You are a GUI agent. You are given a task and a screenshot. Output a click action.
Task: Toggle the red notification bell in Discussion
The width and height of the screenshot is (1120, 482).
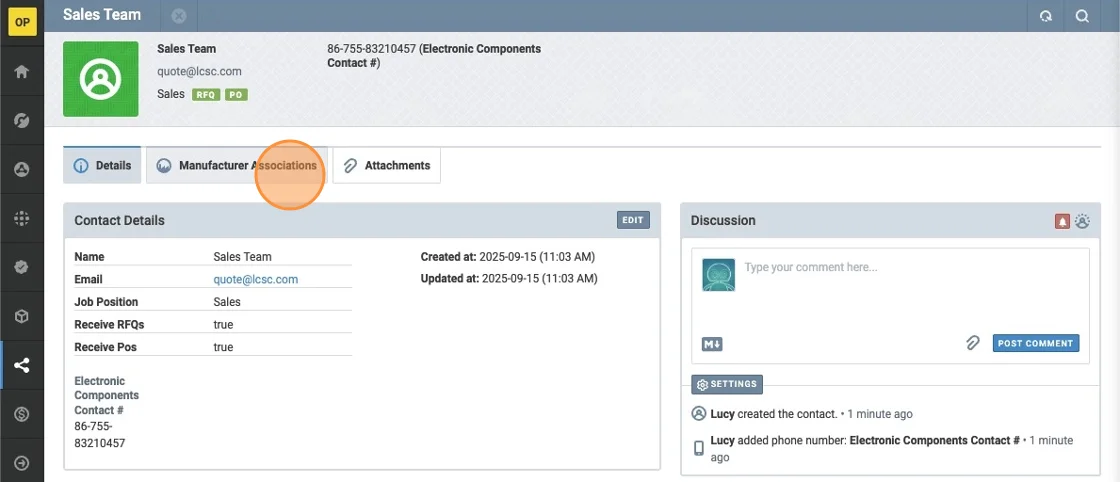pyautogui.click(x=1063, y=221)
